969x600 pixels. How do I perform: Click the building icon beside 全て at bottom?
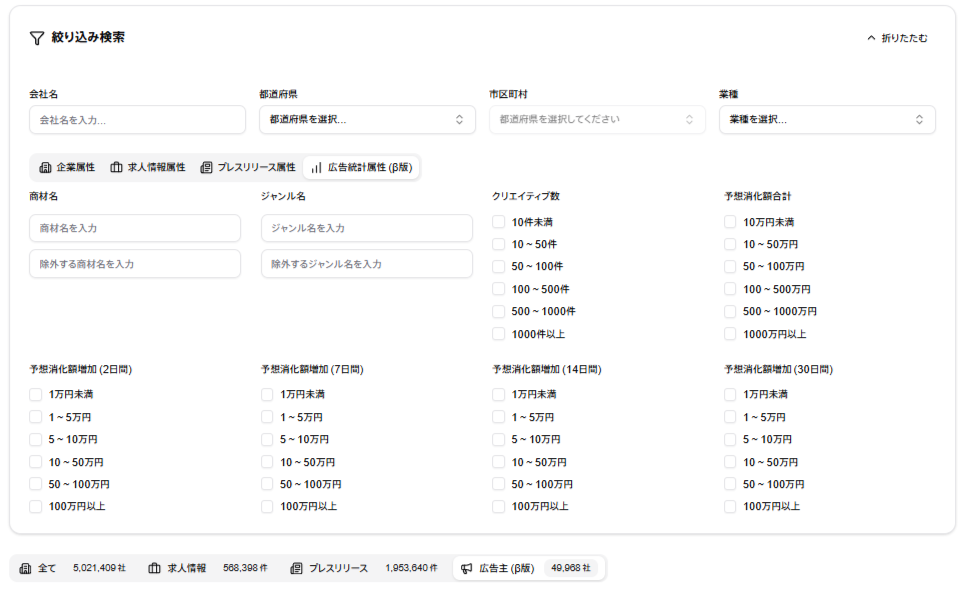point(25,568)
